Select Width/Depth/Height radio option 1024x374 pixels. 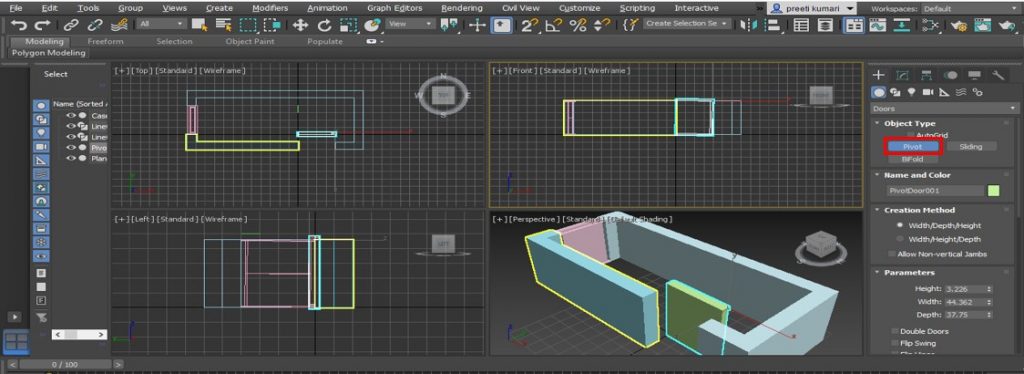pyautogui.click(x=900, y=225)
